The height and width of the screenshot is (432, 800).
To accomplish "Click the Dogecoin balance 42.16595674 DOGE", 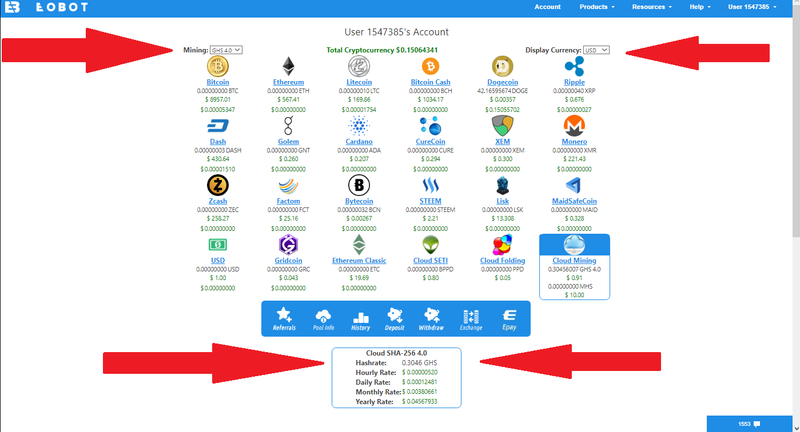I will [503, 91].
